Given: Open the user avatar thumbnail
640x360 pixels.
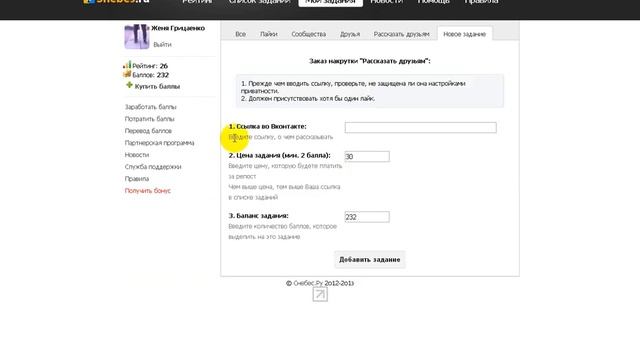Looking at the screenshot, I should [136, 36].
